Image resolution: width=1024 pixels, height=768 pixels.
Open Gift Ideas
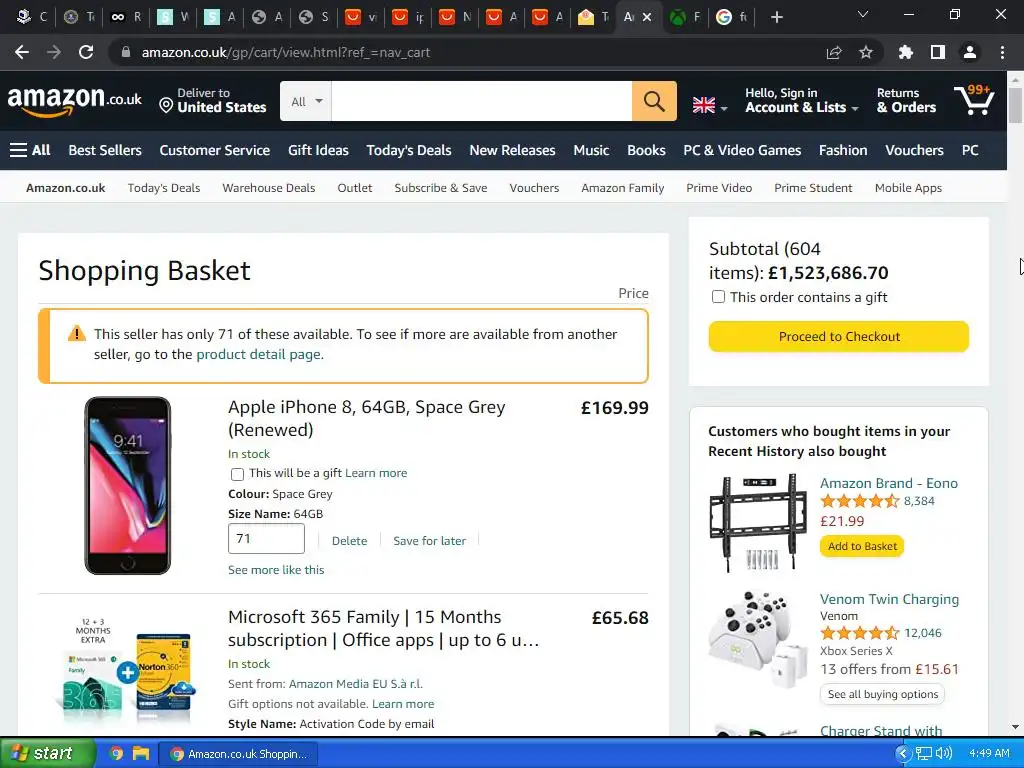point(318,150)
